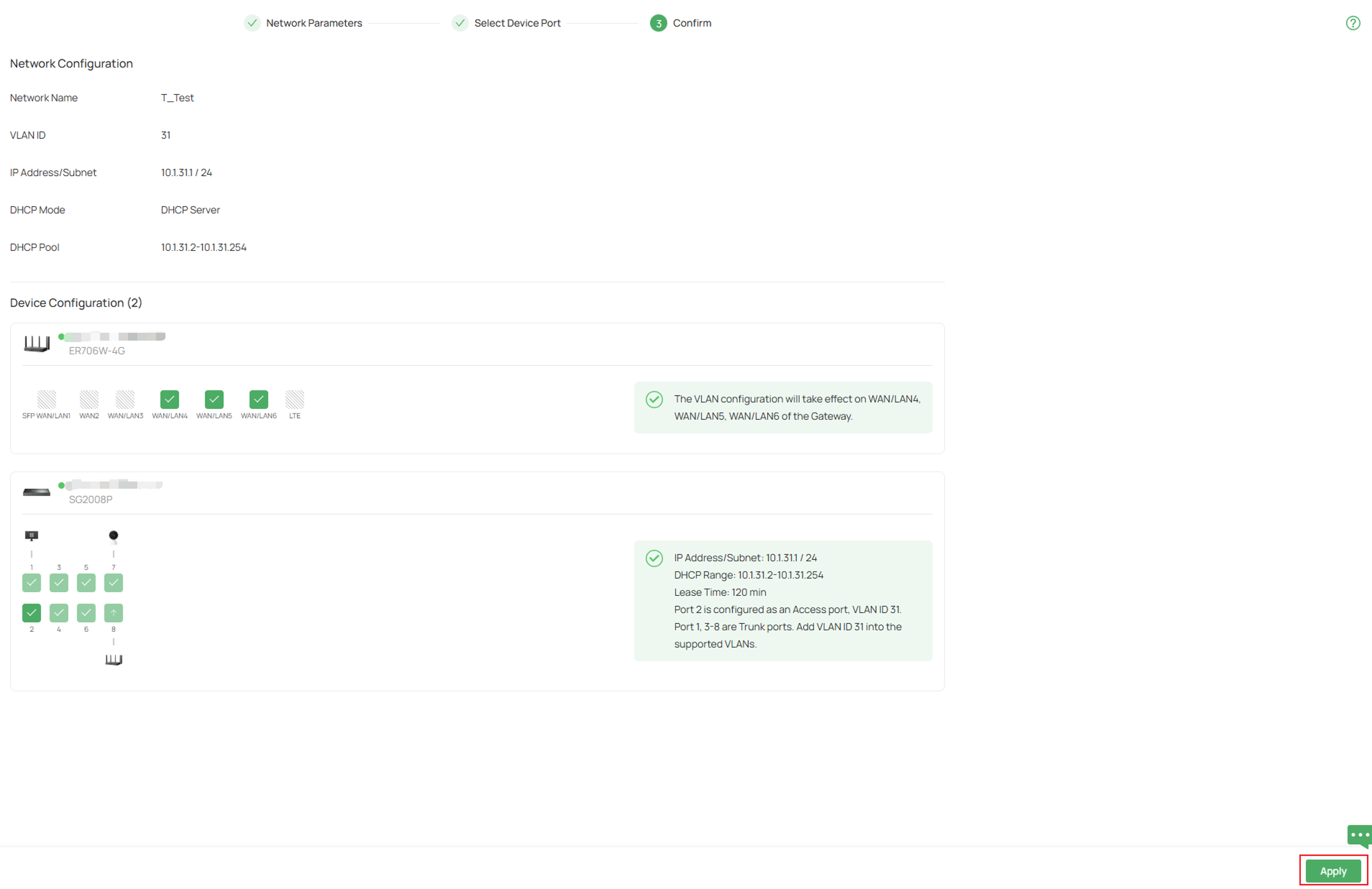Image resolution: width=1372 pixels, height=889 pixels.
Task: Click the green check icon in switch info box
Action: point(653,558)
